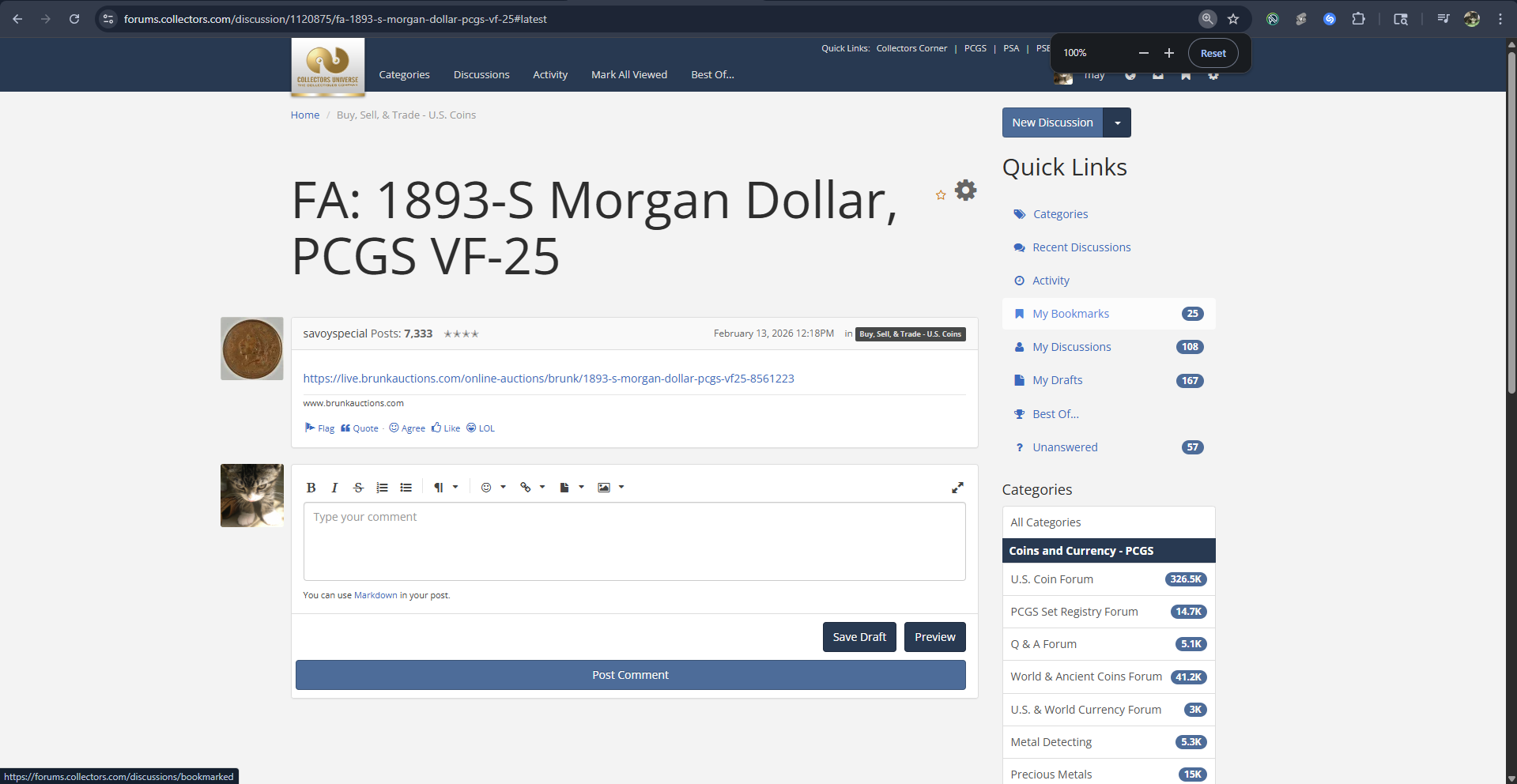React Agree to the post
1517x784 pixels.
[x=407, y=428]
